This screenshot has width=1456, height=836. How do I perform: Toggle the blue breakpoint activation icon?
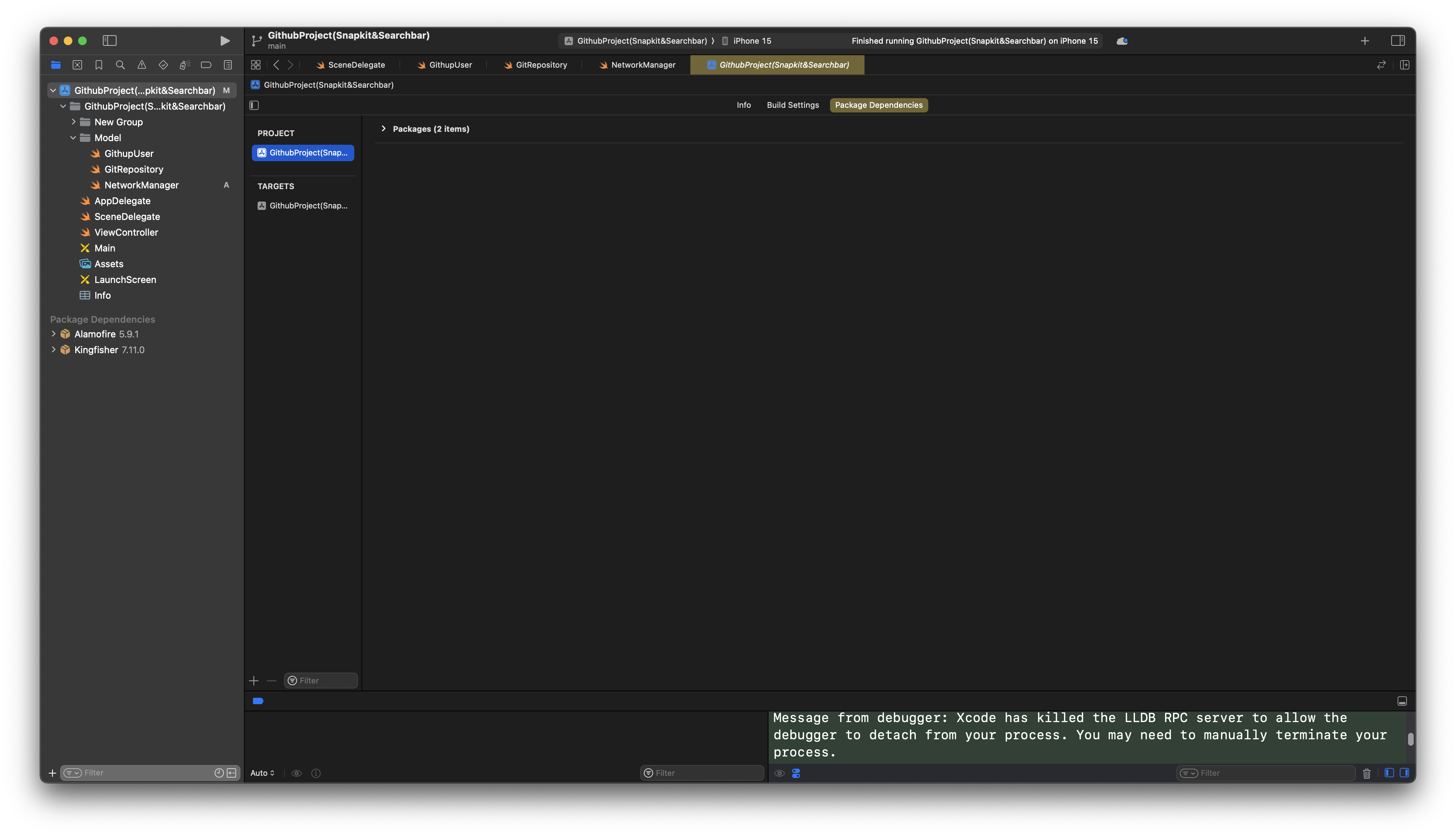[258, 701]
